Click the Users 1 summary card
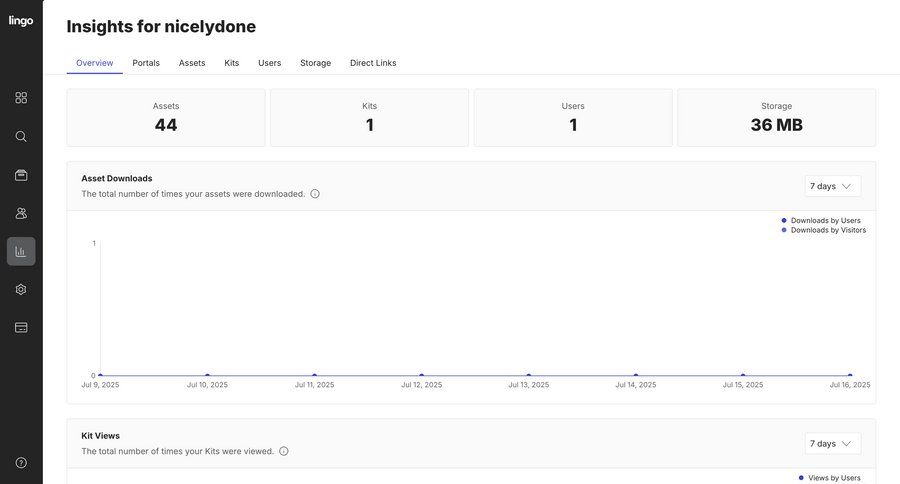The image size is (900, 484). [573, 118]
